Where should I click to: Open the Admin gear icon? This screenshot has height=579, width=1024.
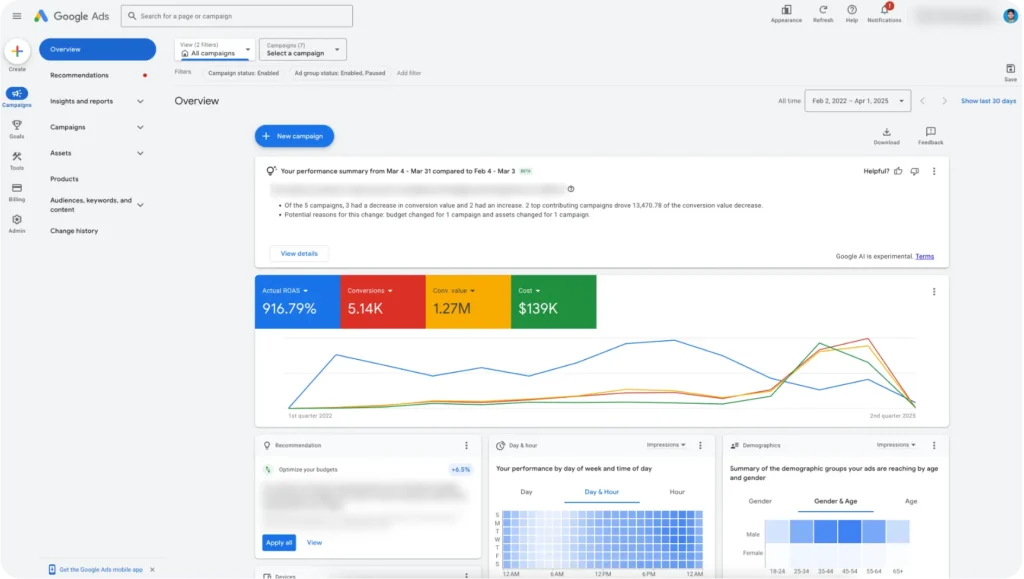(17, 220)
